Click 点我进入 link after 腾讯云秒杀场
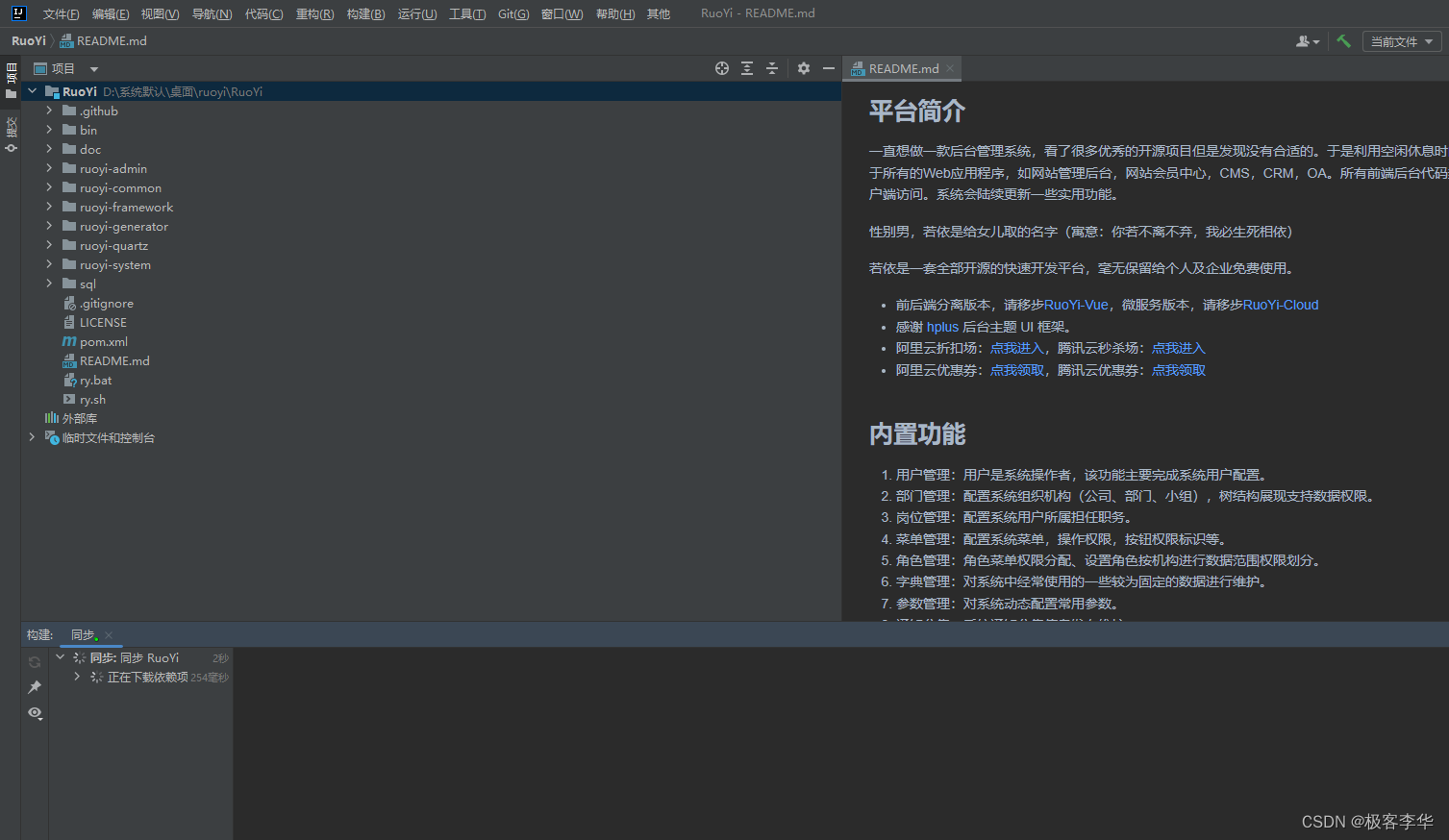 click(1178, 348)
